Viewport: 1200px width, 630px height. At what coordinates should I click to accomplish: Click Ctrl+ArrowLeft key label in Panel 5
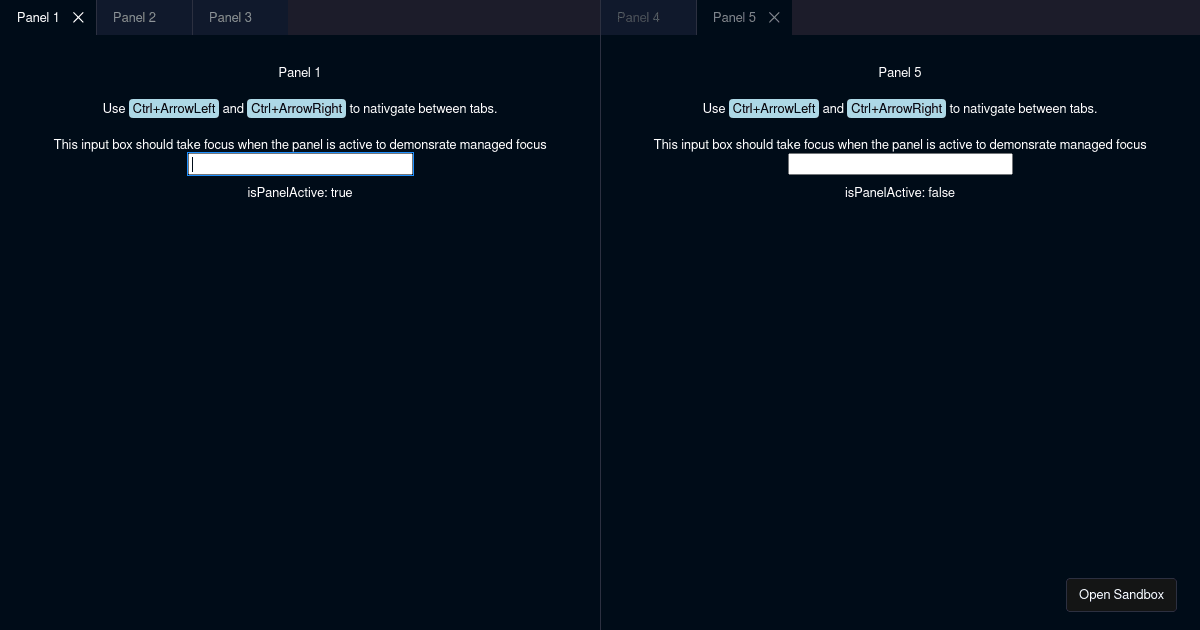774,108
